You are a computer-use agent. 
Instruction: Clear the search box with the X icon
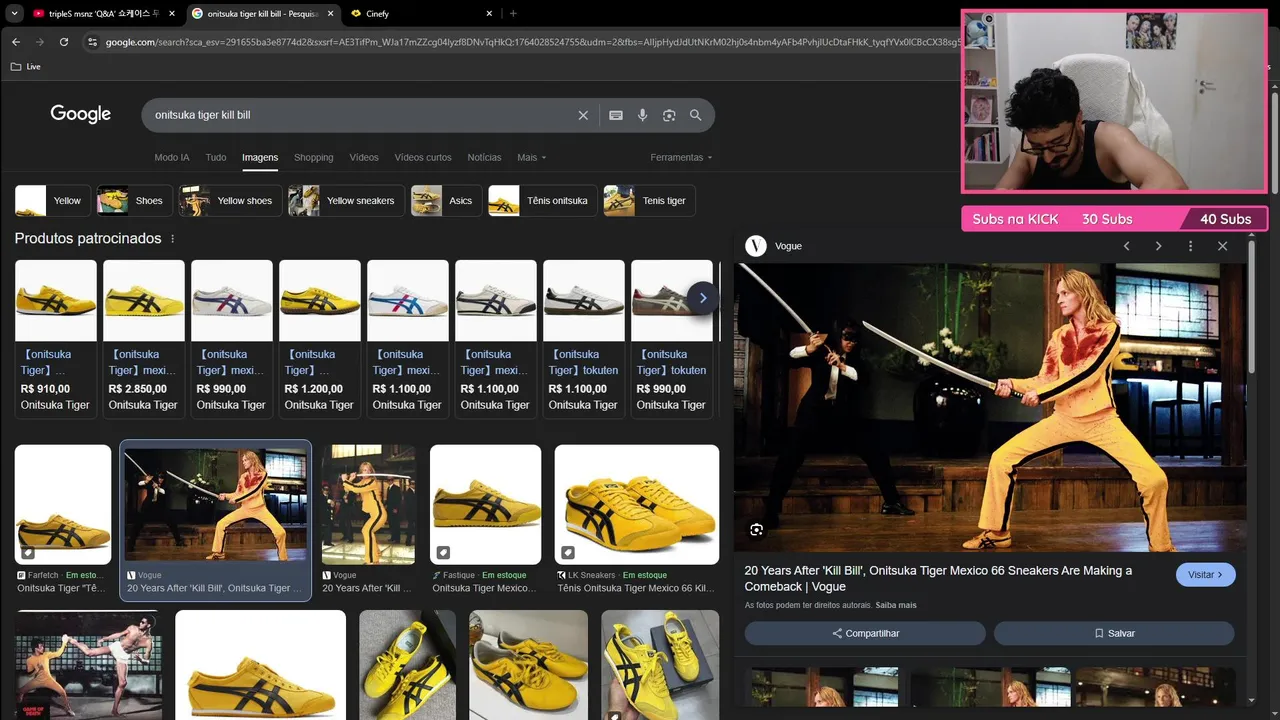(x=583, y=115)
